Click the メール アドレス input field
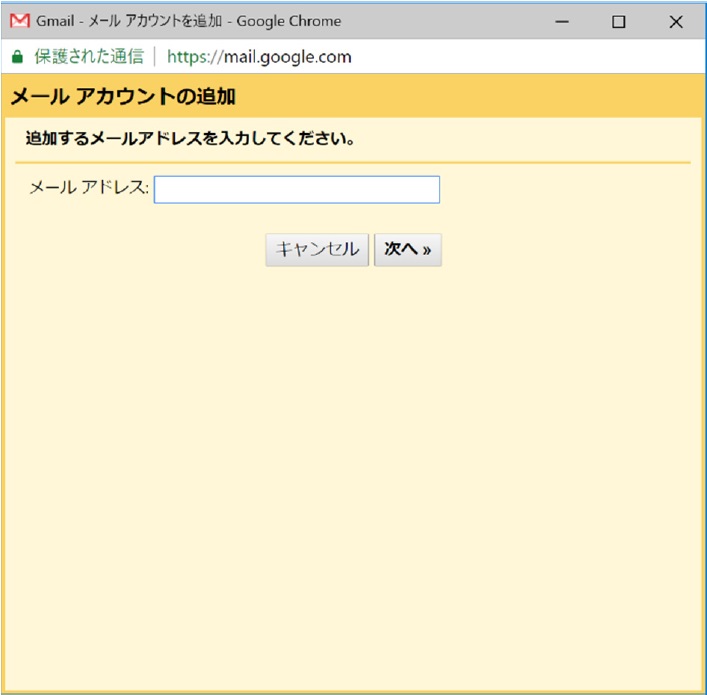Screen dimensions: 707x695 (297, 189)
